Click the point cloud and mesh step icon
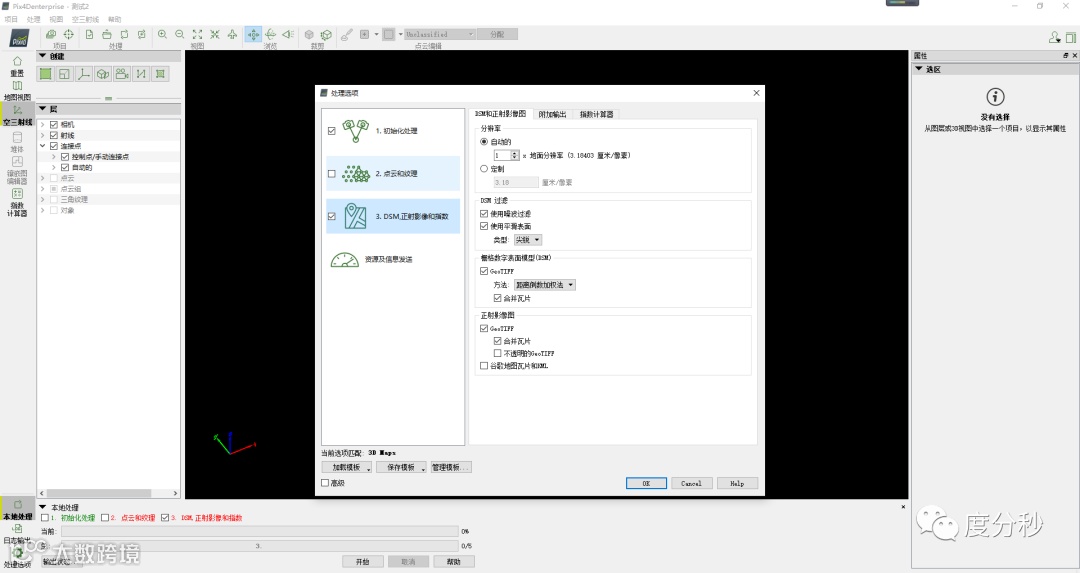Screen dimensions: 1080x573 pos(355,174)
